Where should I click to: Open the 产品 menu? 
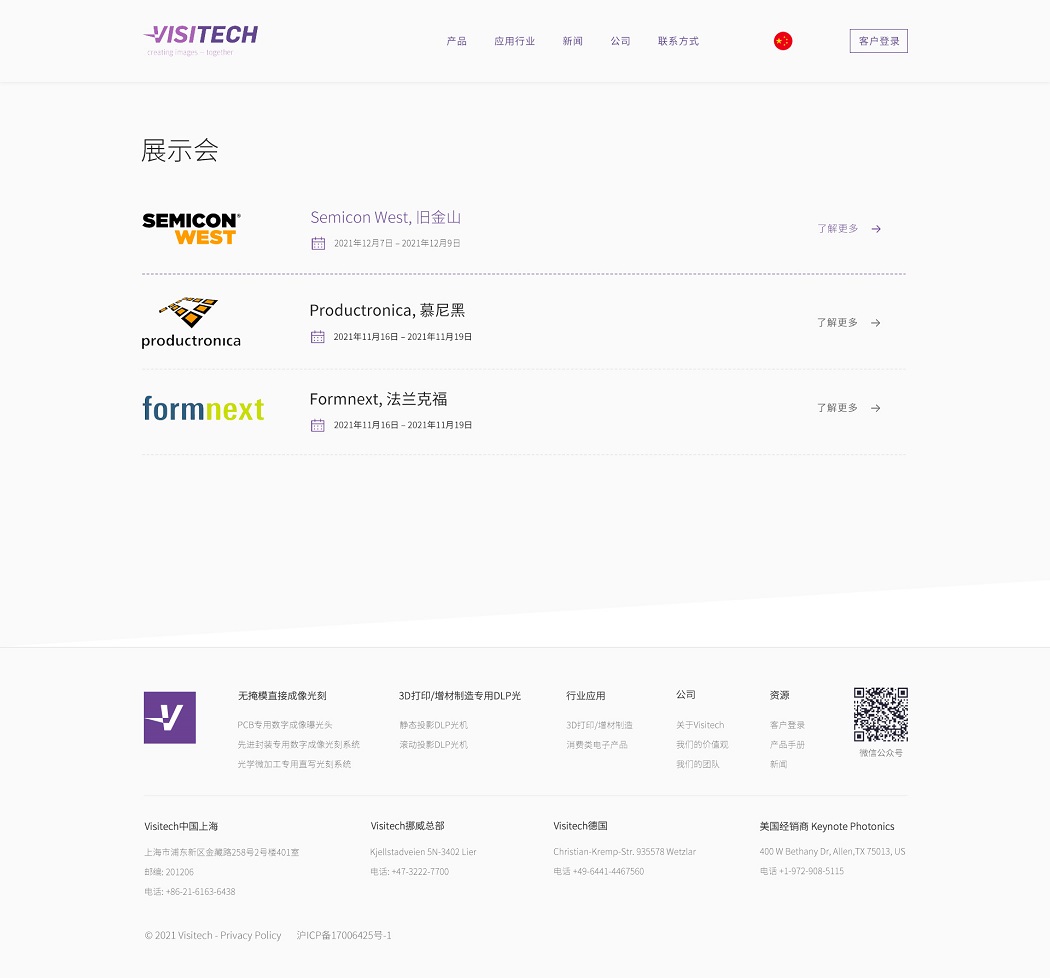pyautogui.click(x=457, y=42)
